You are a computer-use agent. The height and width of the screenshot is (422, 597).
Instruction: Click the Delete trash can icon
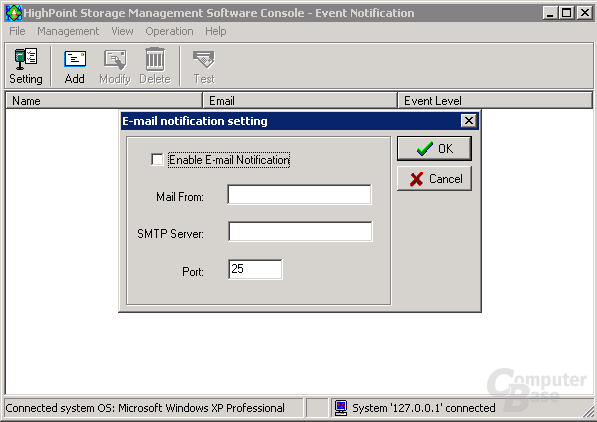pyautogui.click(x=155, y=66)
